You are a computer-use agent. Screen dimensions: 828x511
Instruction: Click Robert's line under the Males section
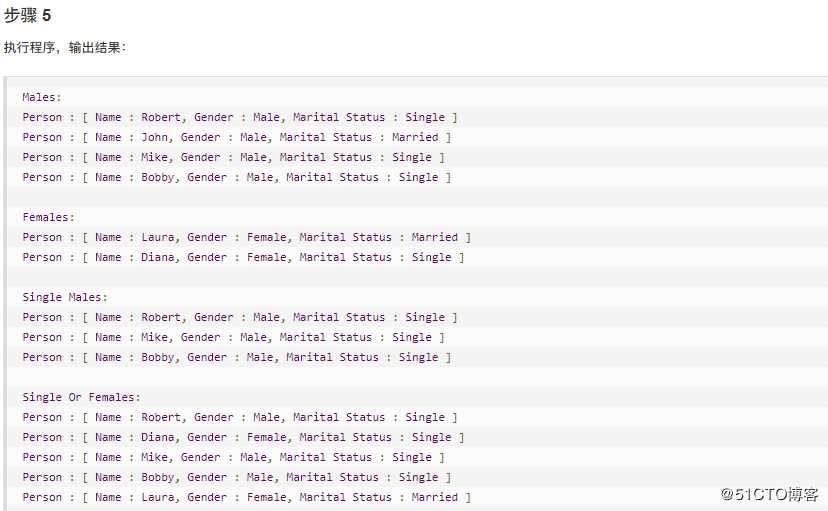[x=240, y=117]
